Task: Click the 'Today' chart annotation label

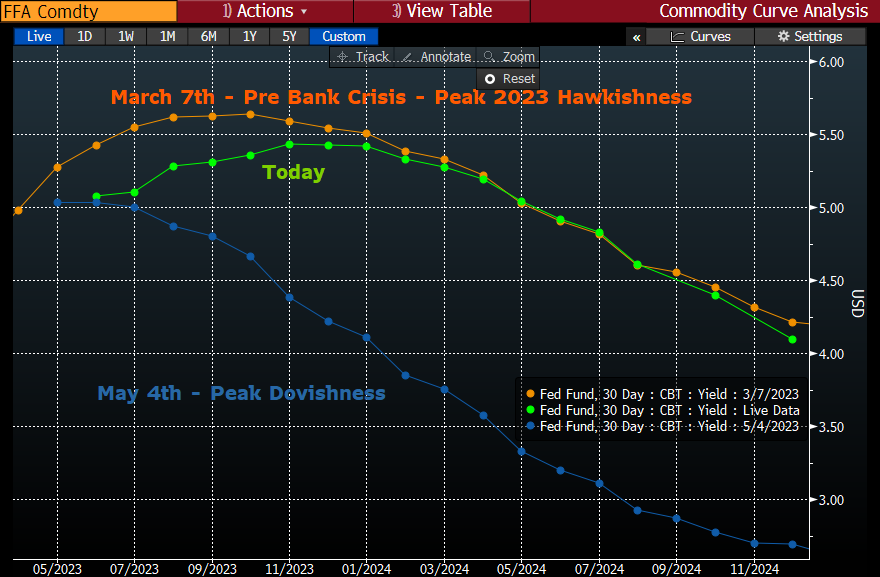Action: coord(293,172)
